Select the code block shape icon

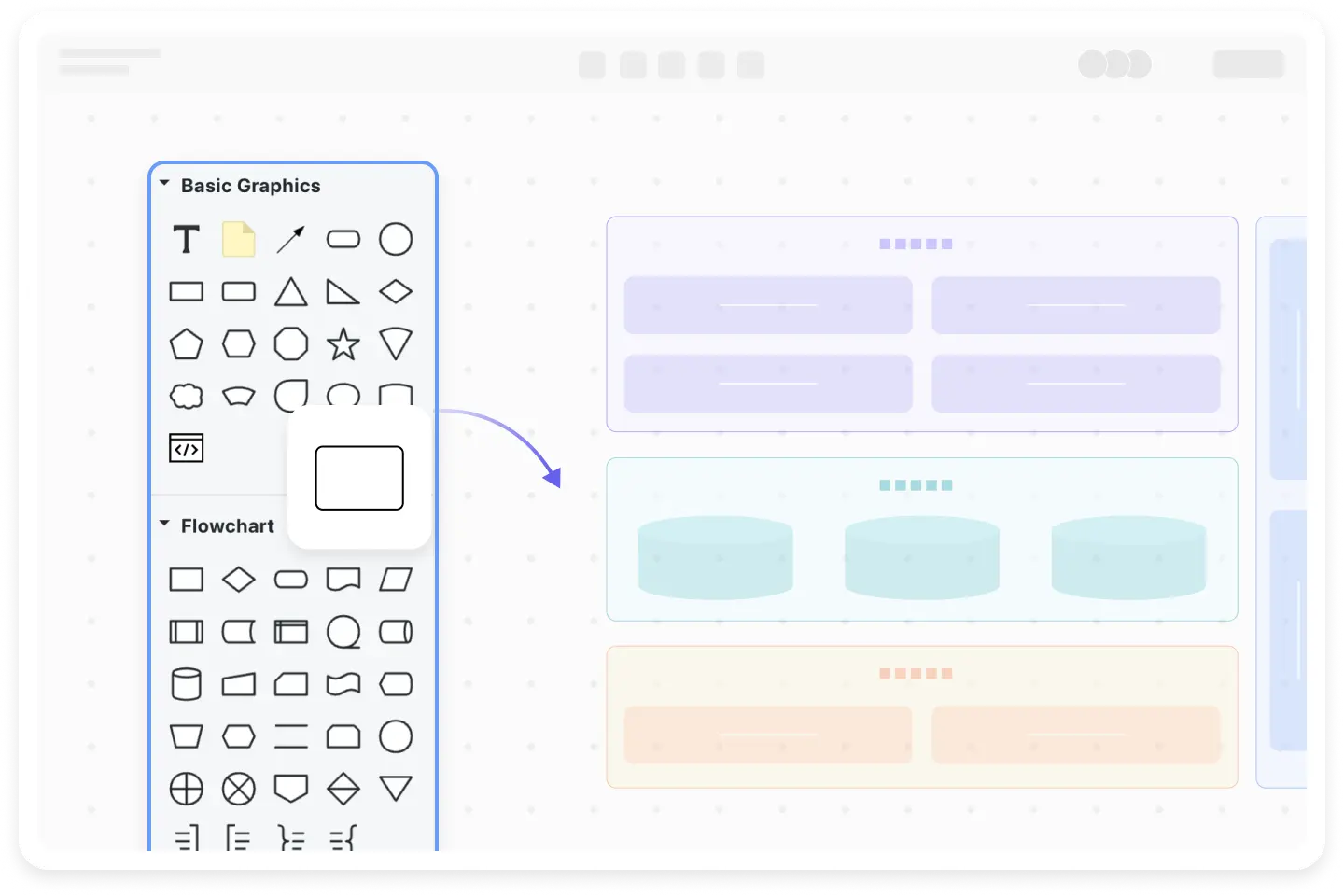pyautogui.click(x=187, y=449)
